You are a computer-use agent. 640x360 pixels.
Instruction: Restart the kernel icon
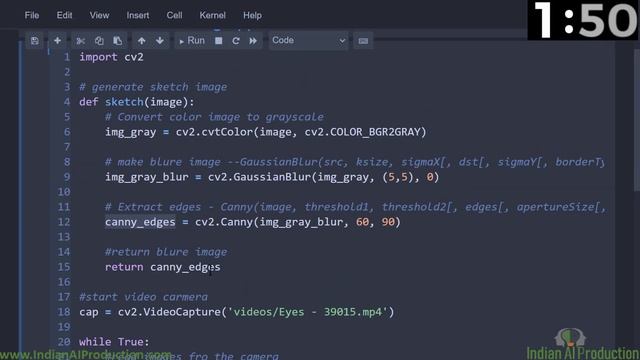[x=236, y=40]
